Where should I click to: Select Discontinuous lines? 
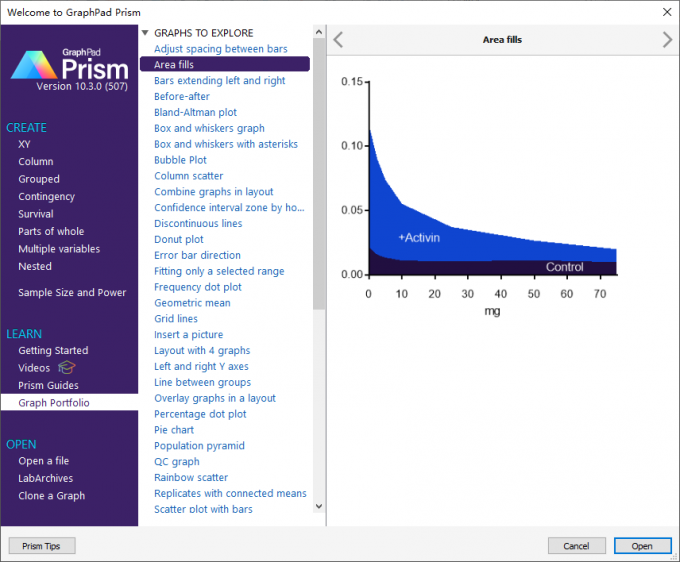click(x=198, y=224)
